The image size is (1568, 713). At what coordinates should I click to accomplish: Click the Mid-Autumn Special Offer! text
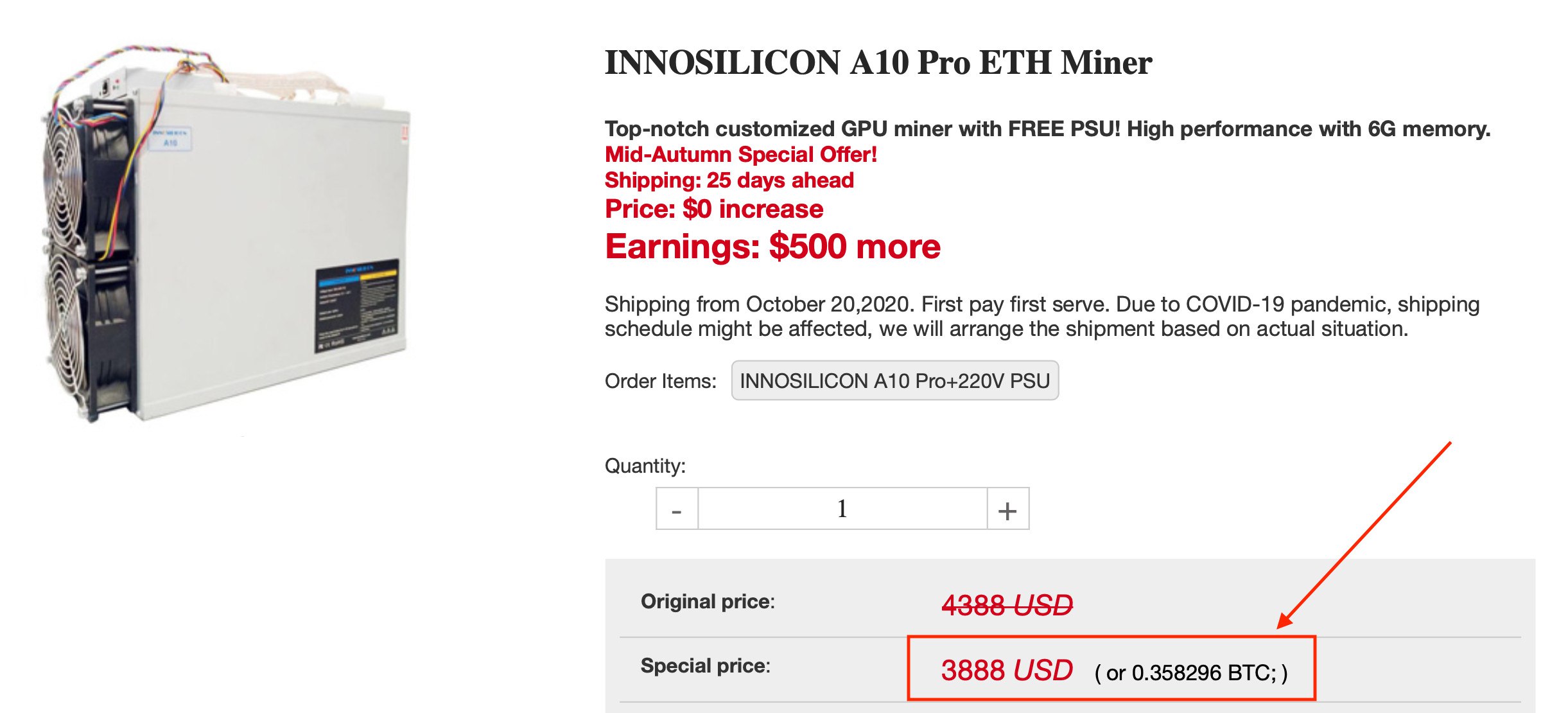coord(740,155)
